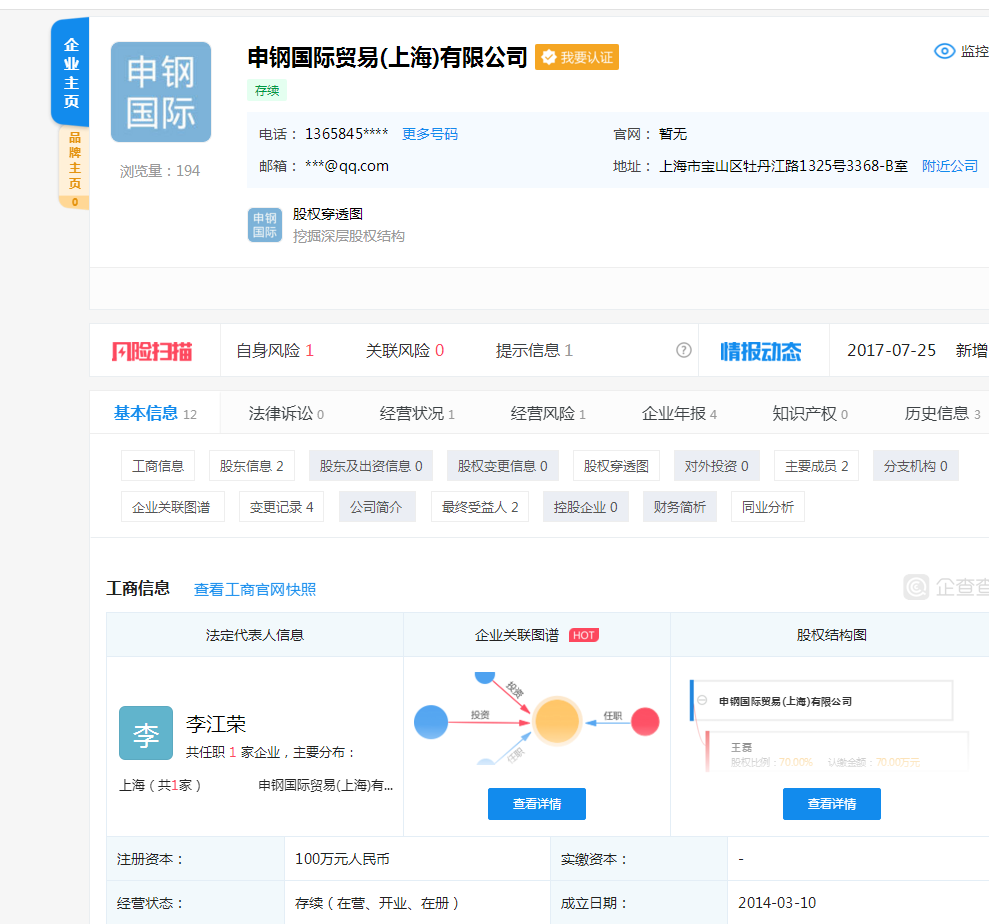The width and height of the screenshot is (989, 924).
Task: Switch to the 品牌主页 side tab
Action: [x=74, y=165]
